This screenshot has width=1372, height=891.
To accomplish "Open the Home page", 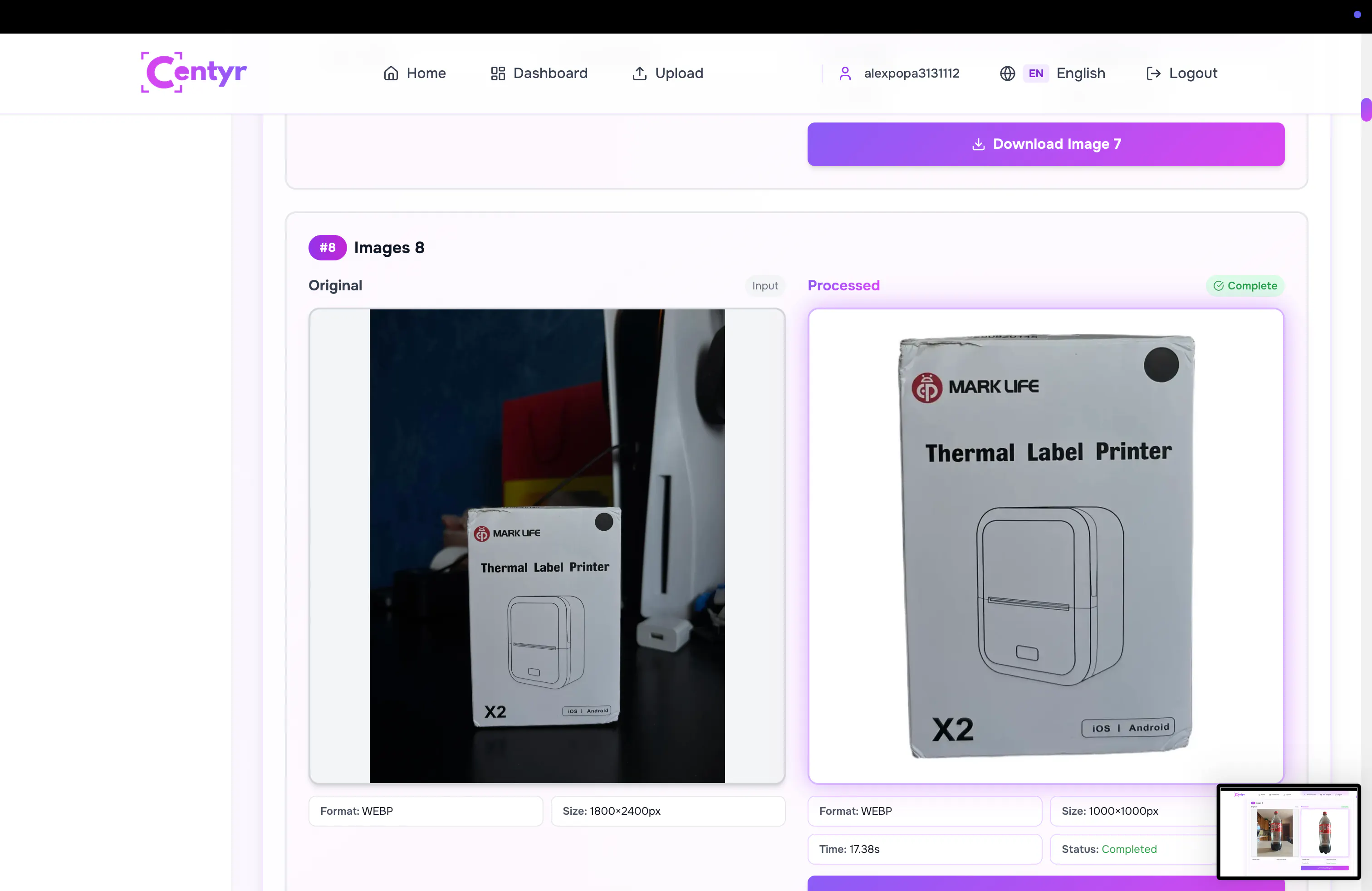I will pyautogui.click(x=415, y=73).
